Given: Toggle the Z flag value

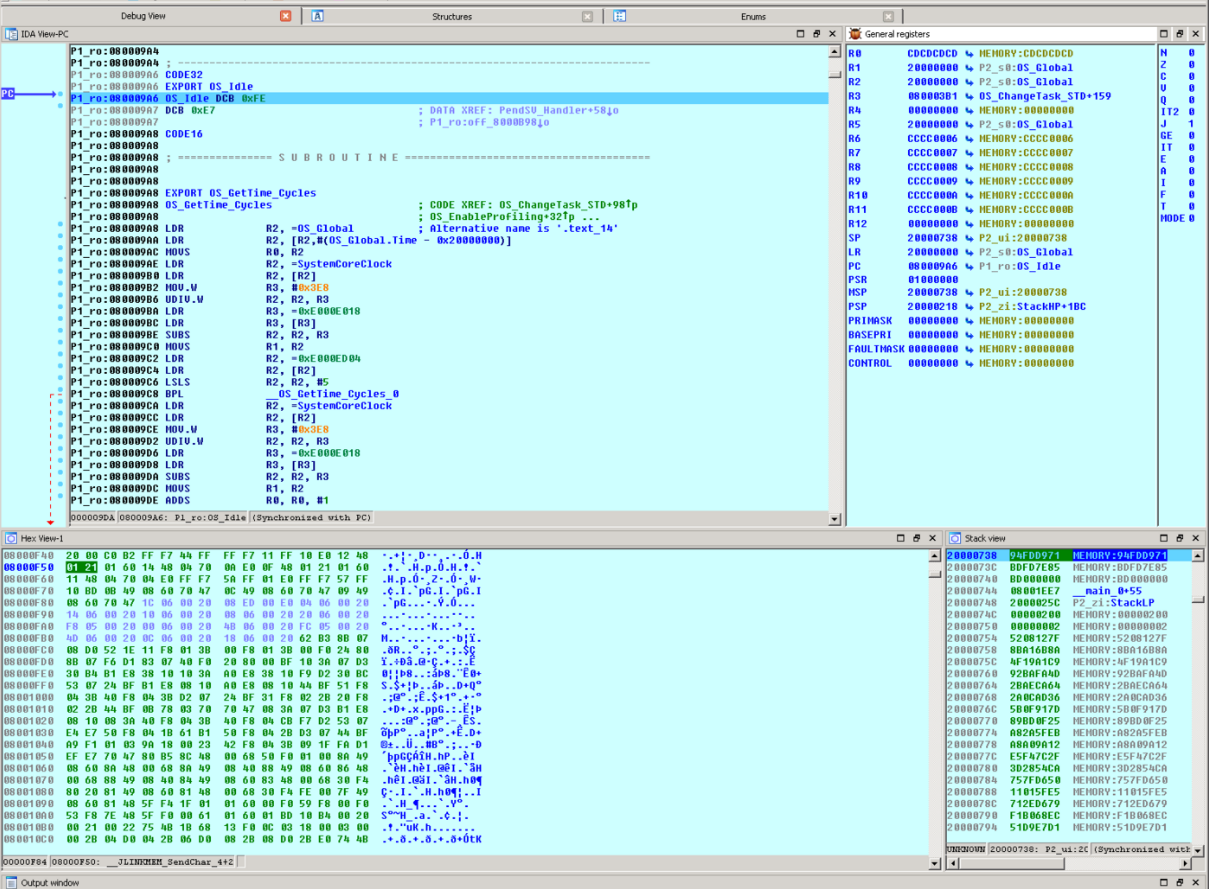Looking at the screenshot, I should click(1190, 64).
